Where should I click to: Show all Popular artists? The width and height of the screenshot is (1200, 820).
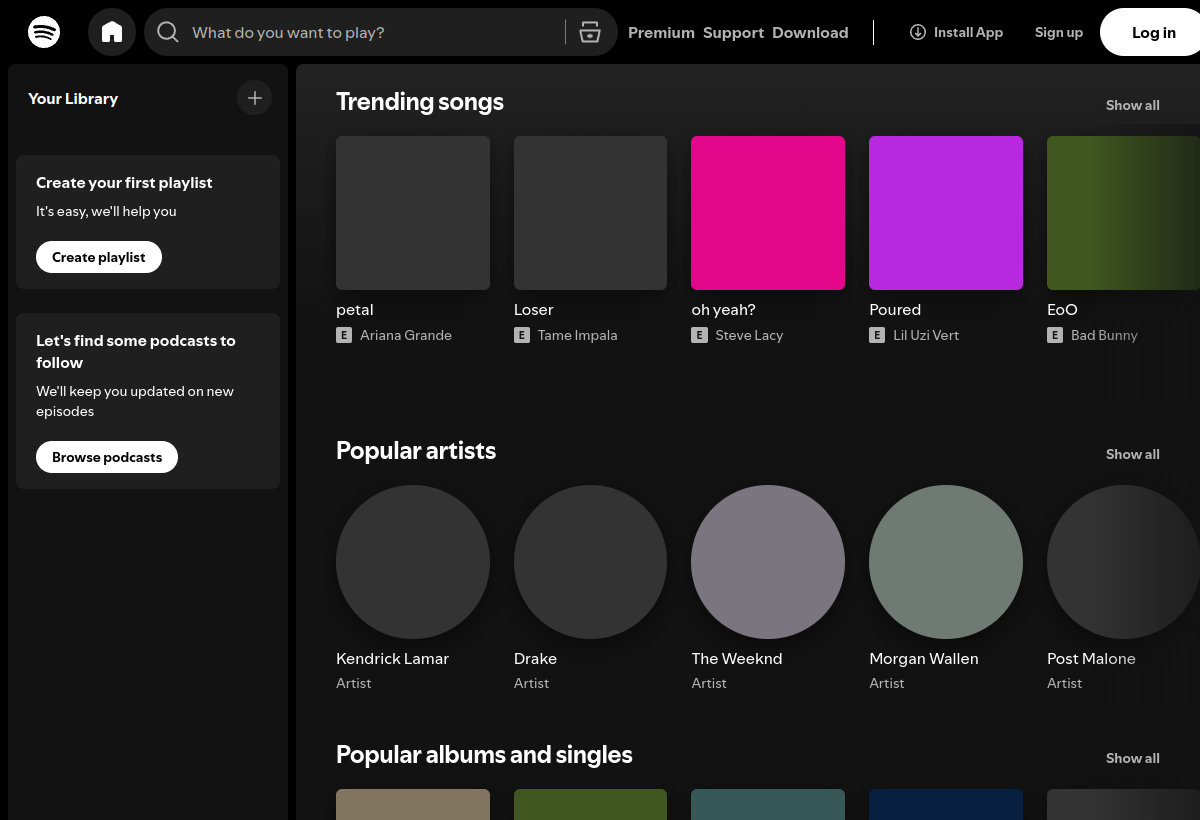tap(1133, 454)
